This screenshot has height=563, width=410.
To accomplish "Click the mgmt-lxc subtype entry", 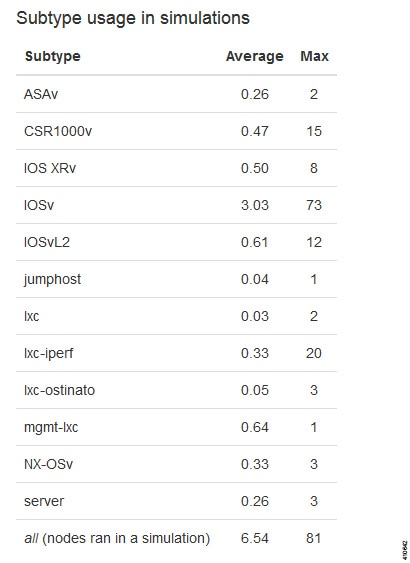I will [51, 428].
